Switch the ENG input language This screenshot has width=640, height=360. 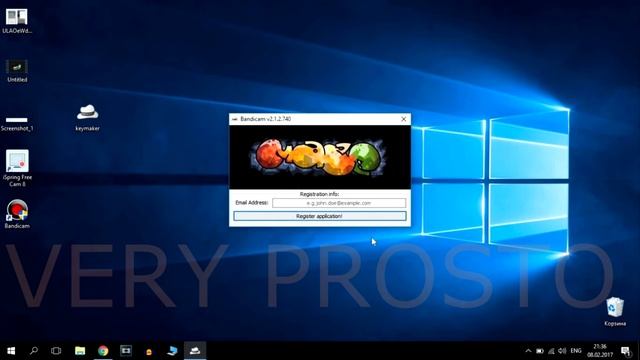(576, 351)
